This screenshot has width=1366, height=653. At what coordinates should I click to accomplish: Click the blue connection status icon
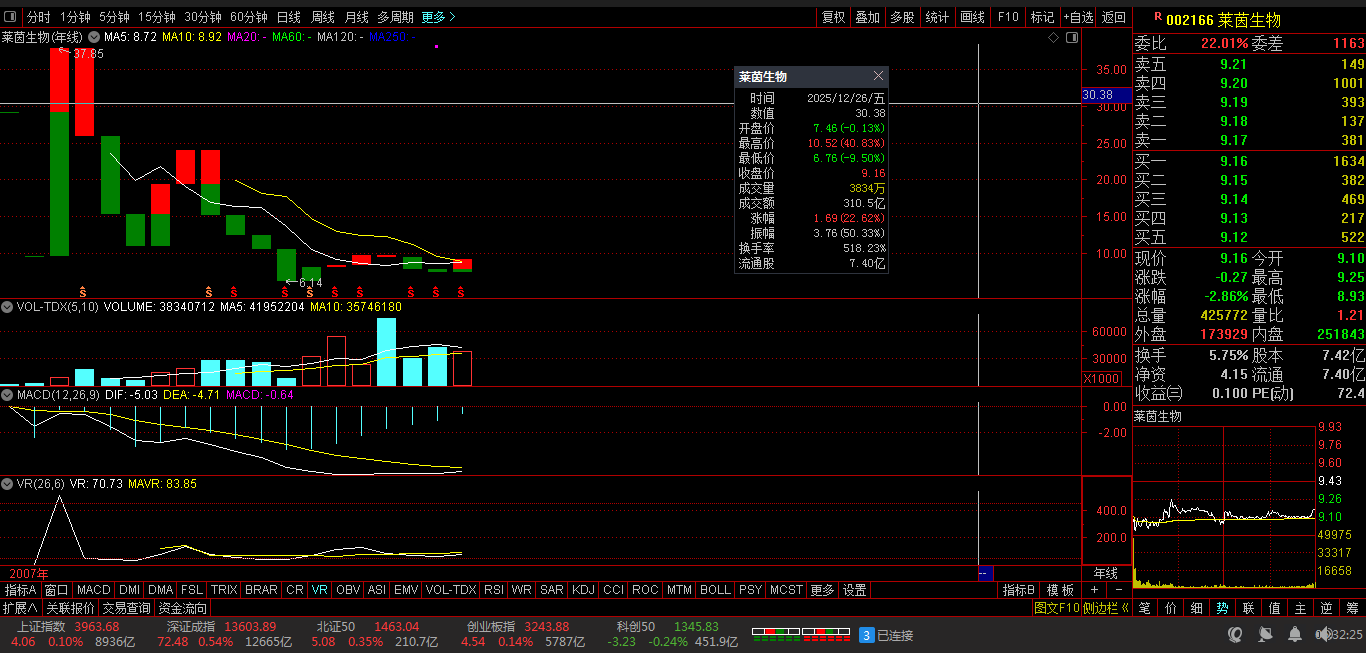(867, 635)
